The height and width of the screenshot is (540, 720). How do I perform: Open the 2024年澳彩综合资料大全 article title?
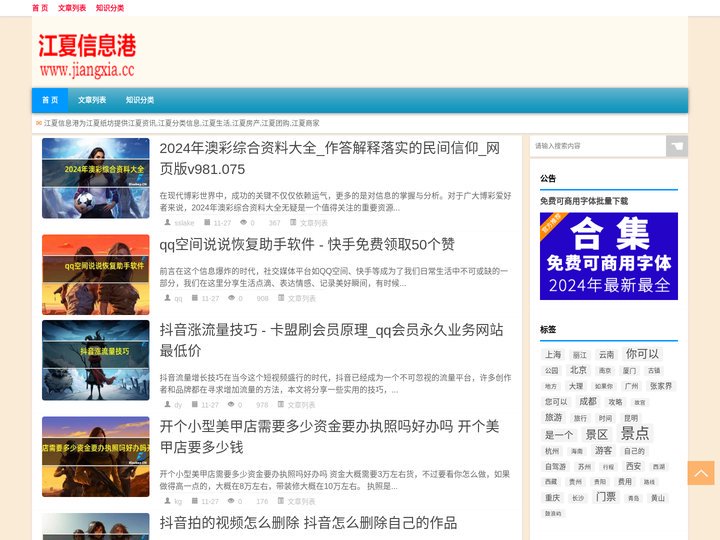point(330,158)
